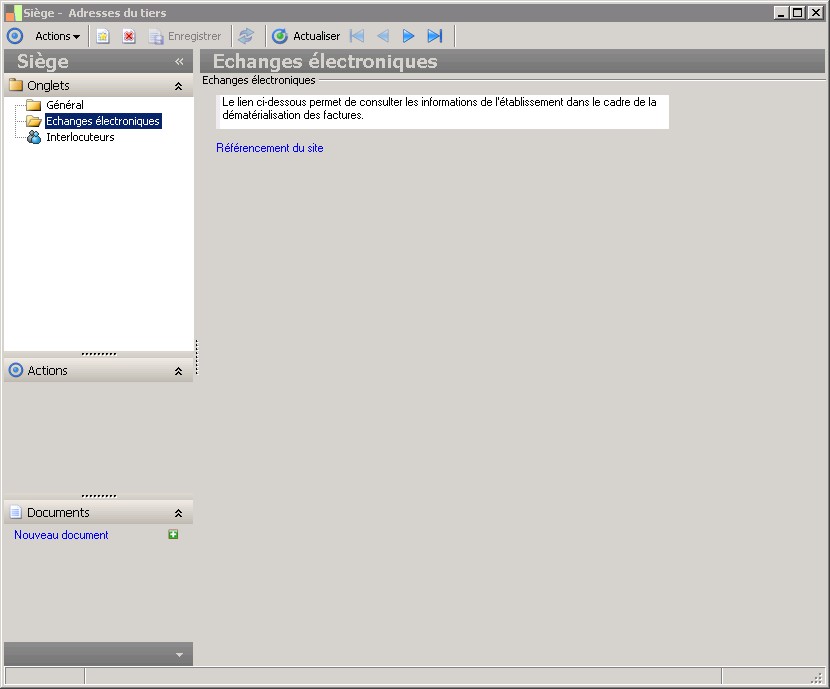Click the Onglets section folder icon

click(x=16, y=85)
